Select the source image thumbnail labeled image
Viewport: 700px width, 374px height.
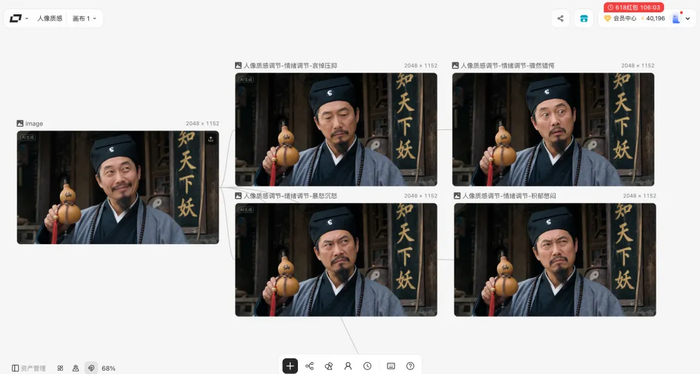click(x=118, y=187)
